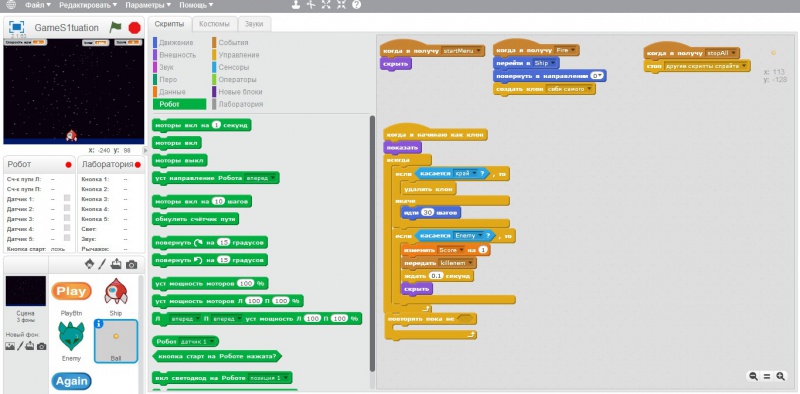Select the Ship sprite
This screenshot has height=394, width=800.
(116, 297)
